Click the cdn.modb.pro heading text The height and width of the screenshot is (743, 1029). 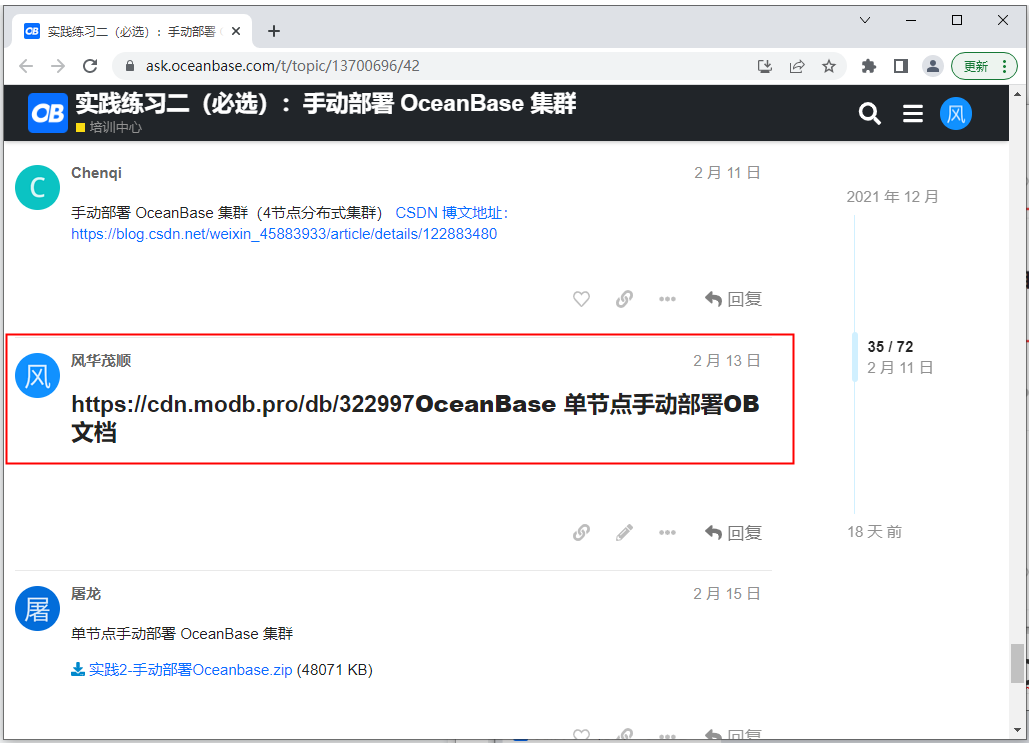click(415, 417)
